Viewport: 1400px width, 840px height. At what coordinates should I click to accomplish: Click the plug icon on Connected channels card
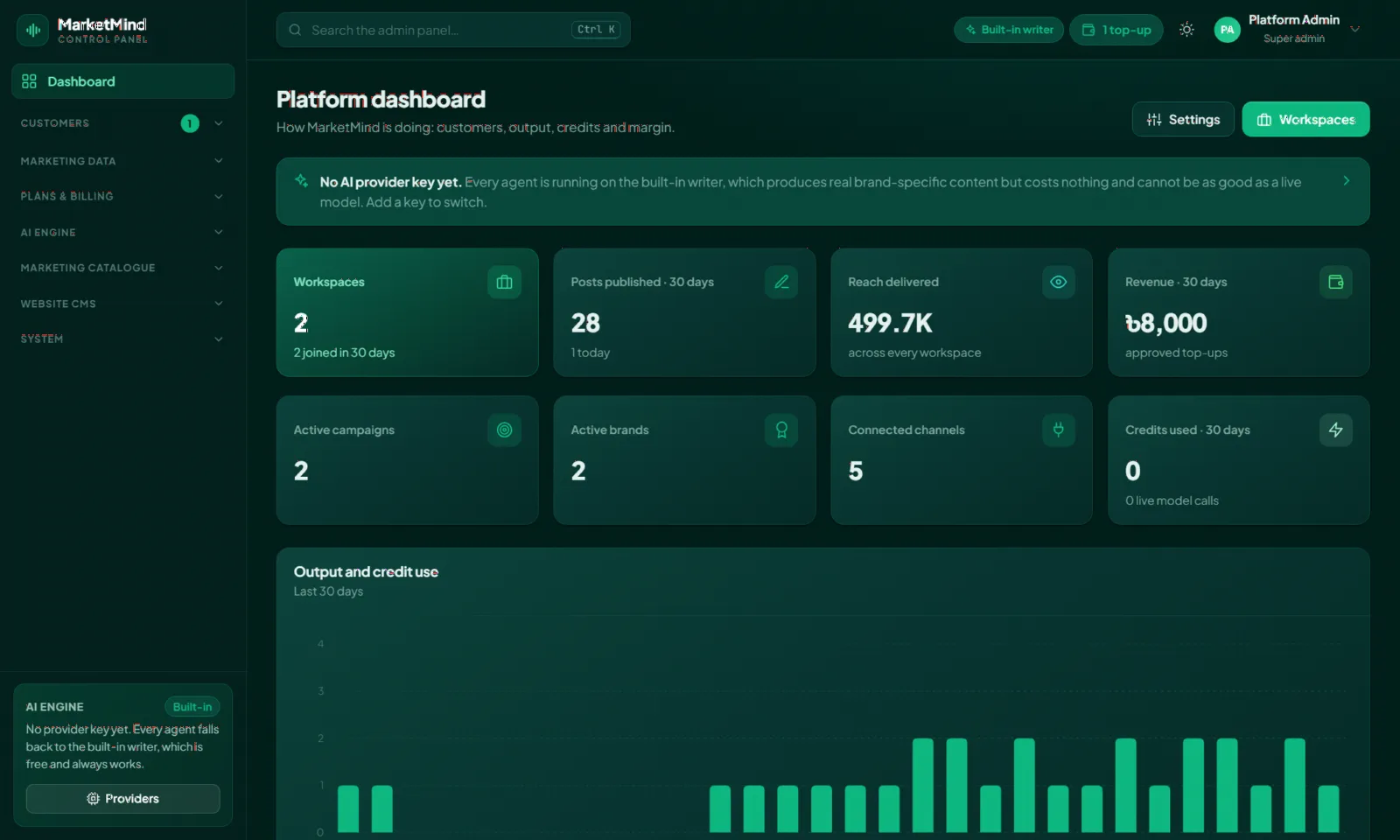(1059, 430)
